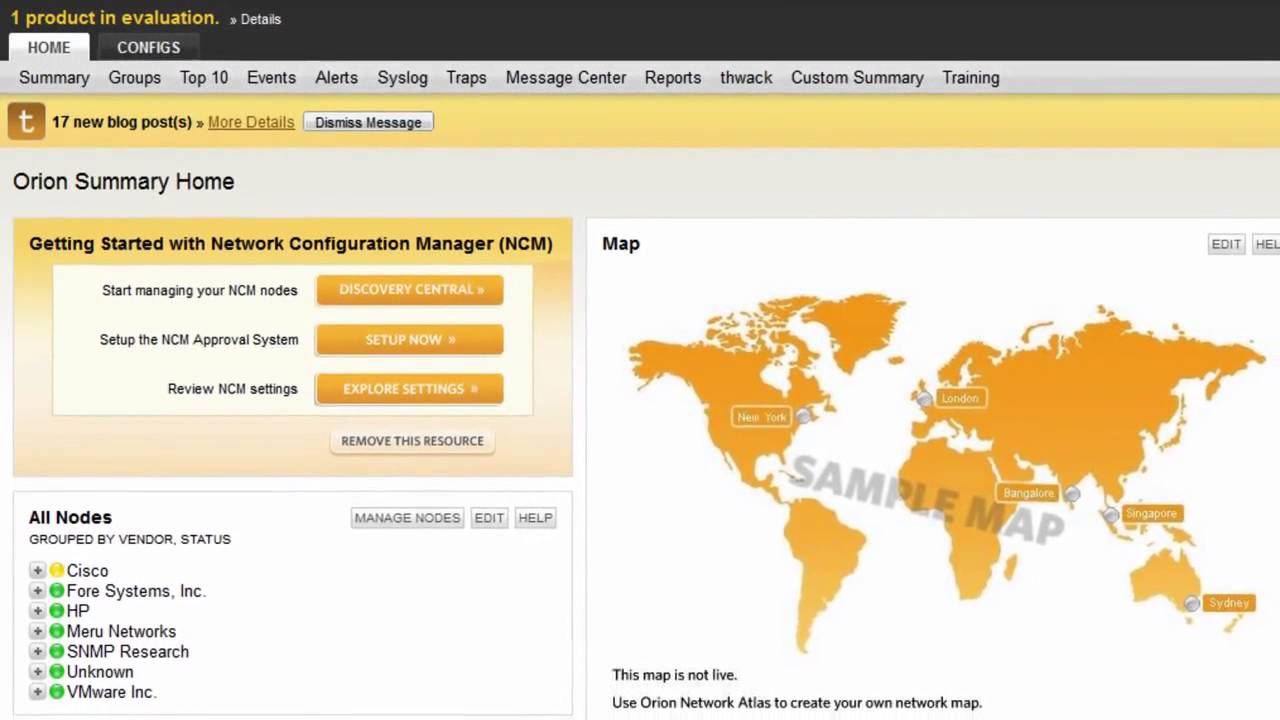Click the EXPLORE SETTINGS button
Screen dimensions: 1280x720
(x=410, y=389)
